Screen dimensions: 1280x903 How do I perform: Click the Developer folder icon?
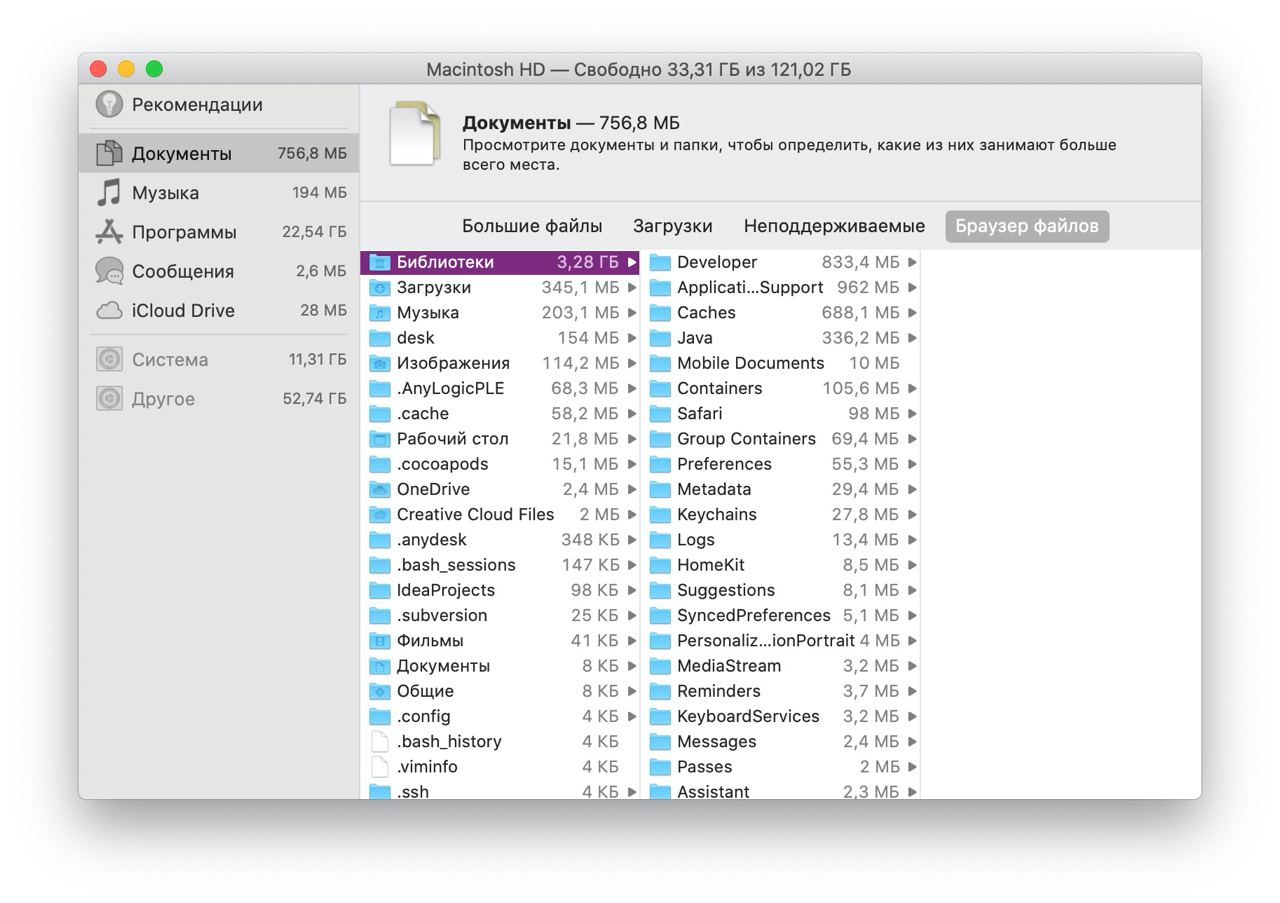click(x=660, y=262)
